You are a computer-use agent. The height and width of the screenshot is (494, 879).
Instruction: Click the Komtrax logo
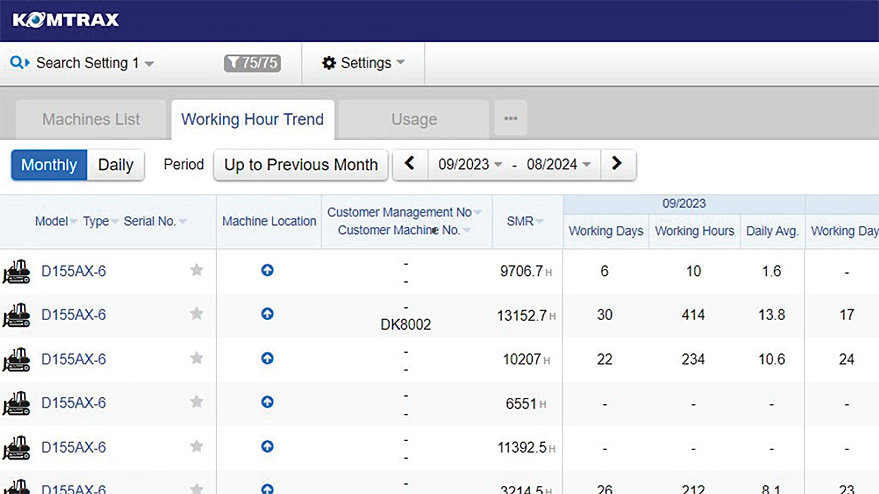point(66,19)
